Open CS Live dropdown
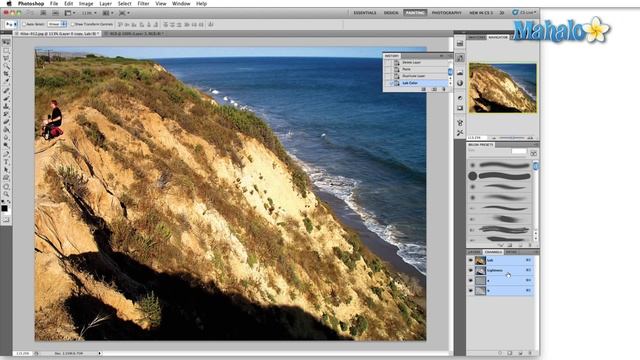Screen dimensions: 640x360 [525, 13]
